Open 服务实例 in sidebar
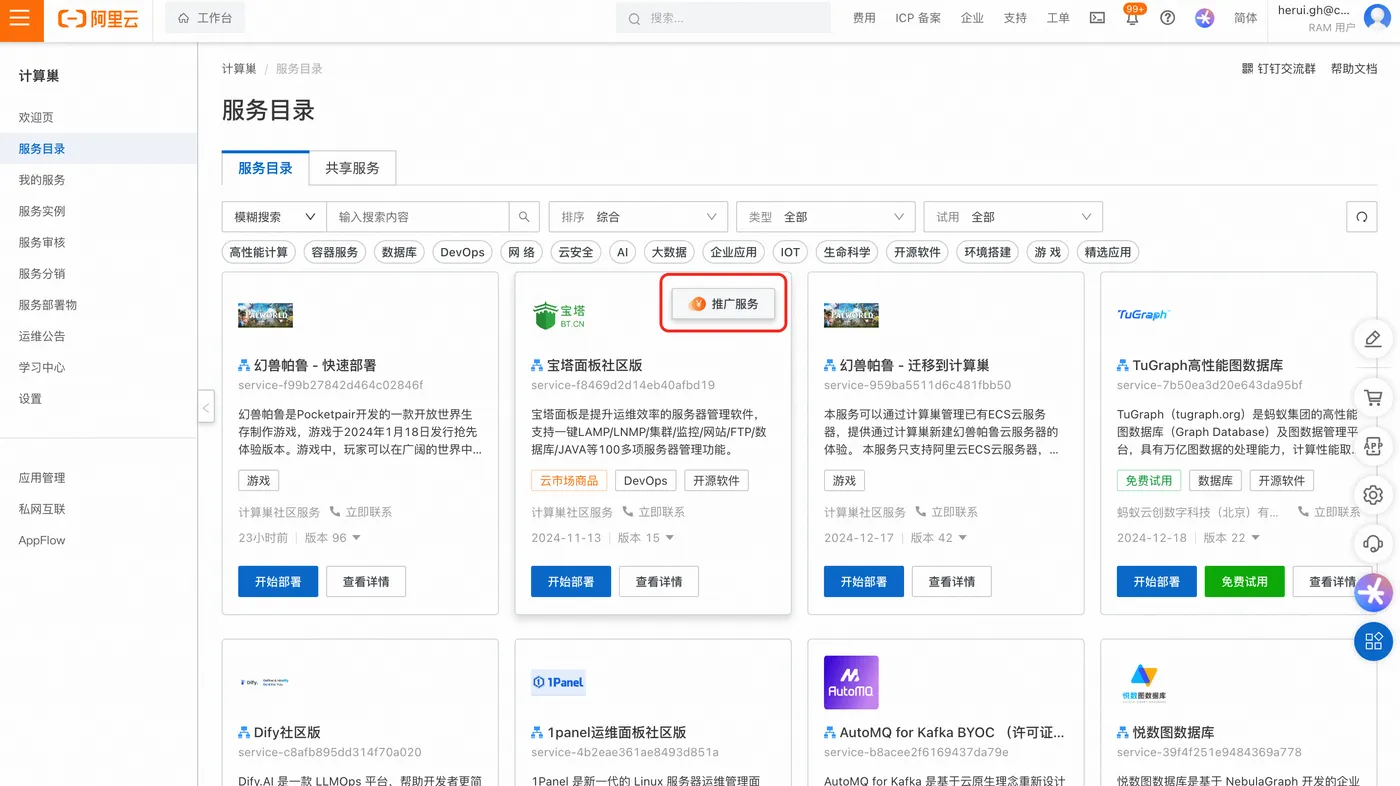Image resolution: width=1400 pixels, height=786 pixels. pyautogui.click(x=42, y=211)
